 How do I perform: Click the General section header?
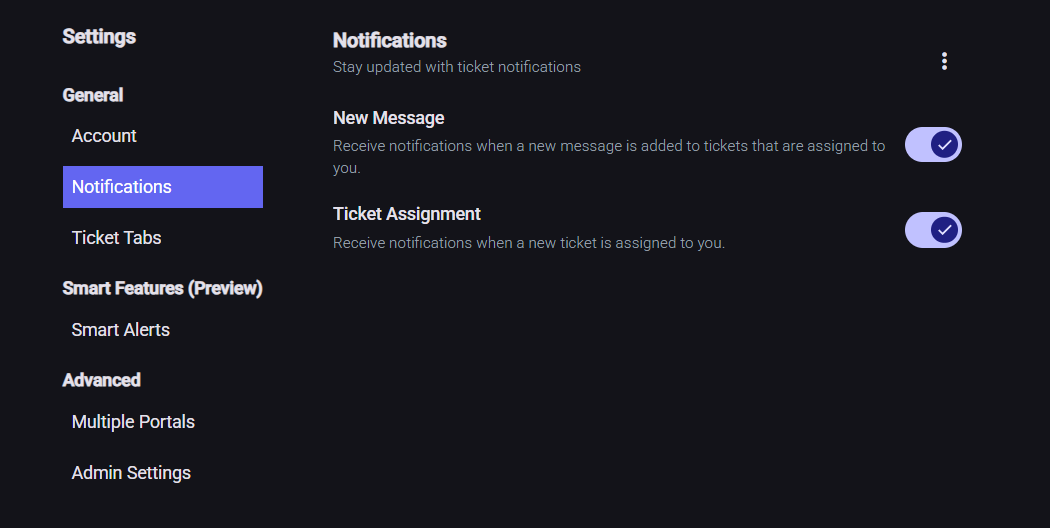(x=93, y=95)
